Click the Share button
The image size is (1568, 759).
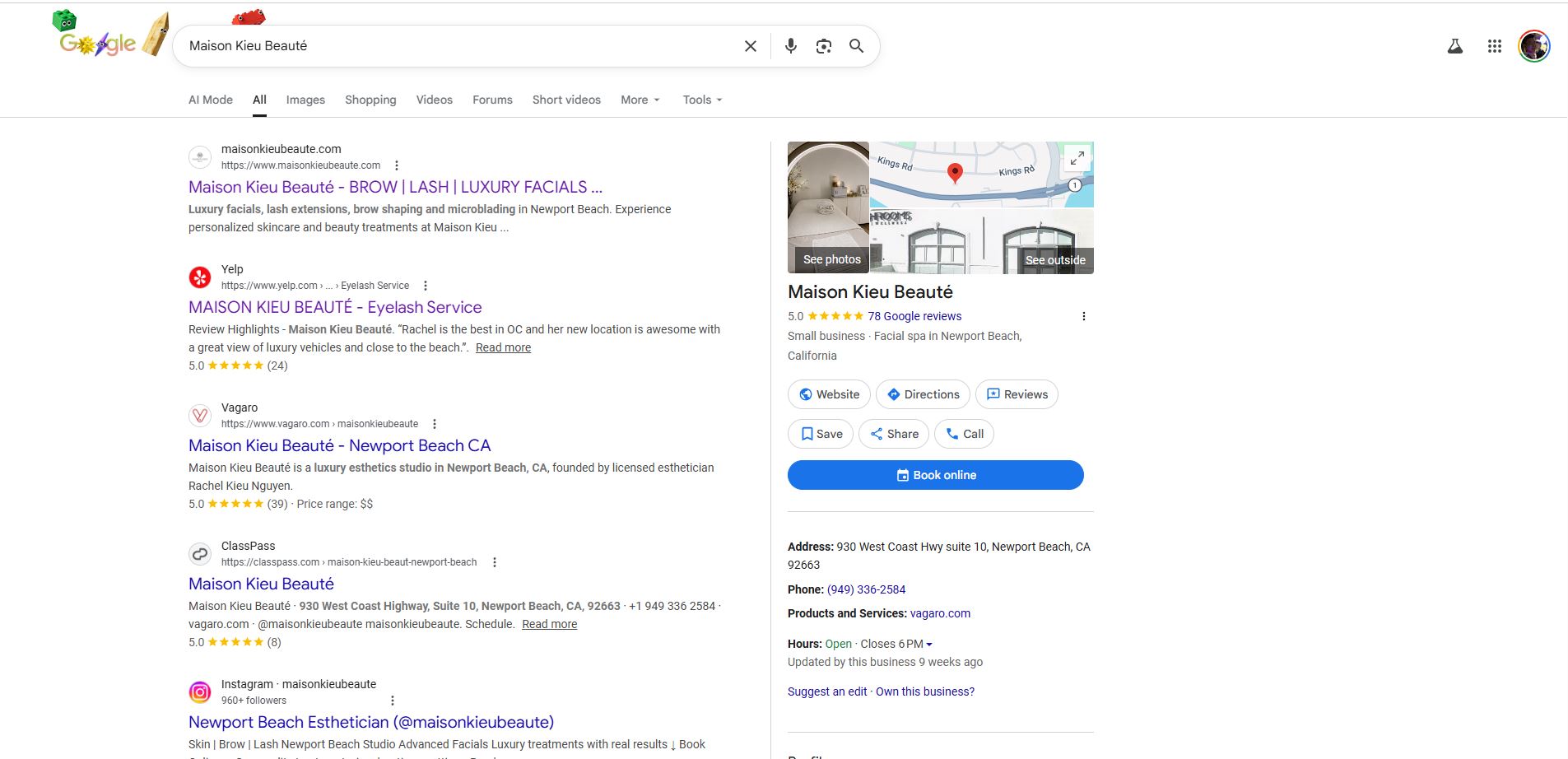pos(894,434)
